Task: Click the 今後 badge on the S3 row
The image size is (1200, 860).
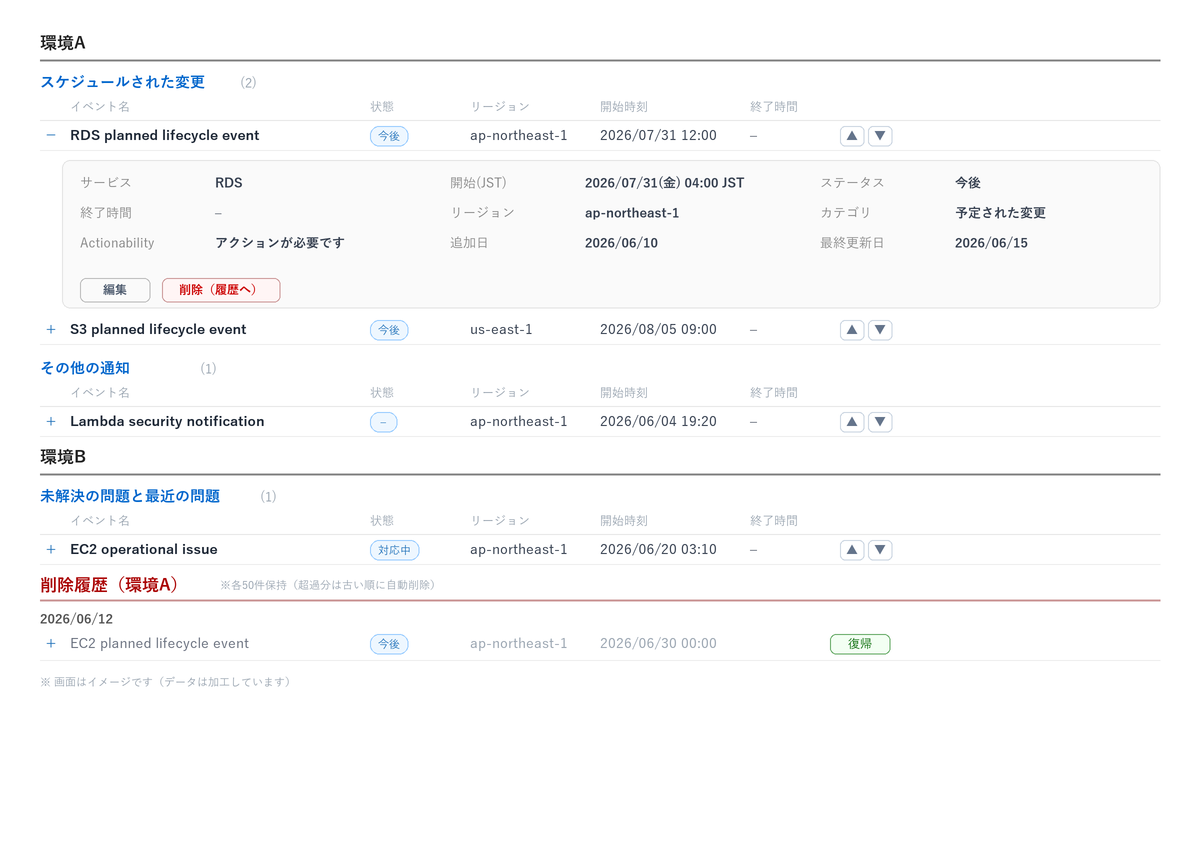Action: pos(389,330)
